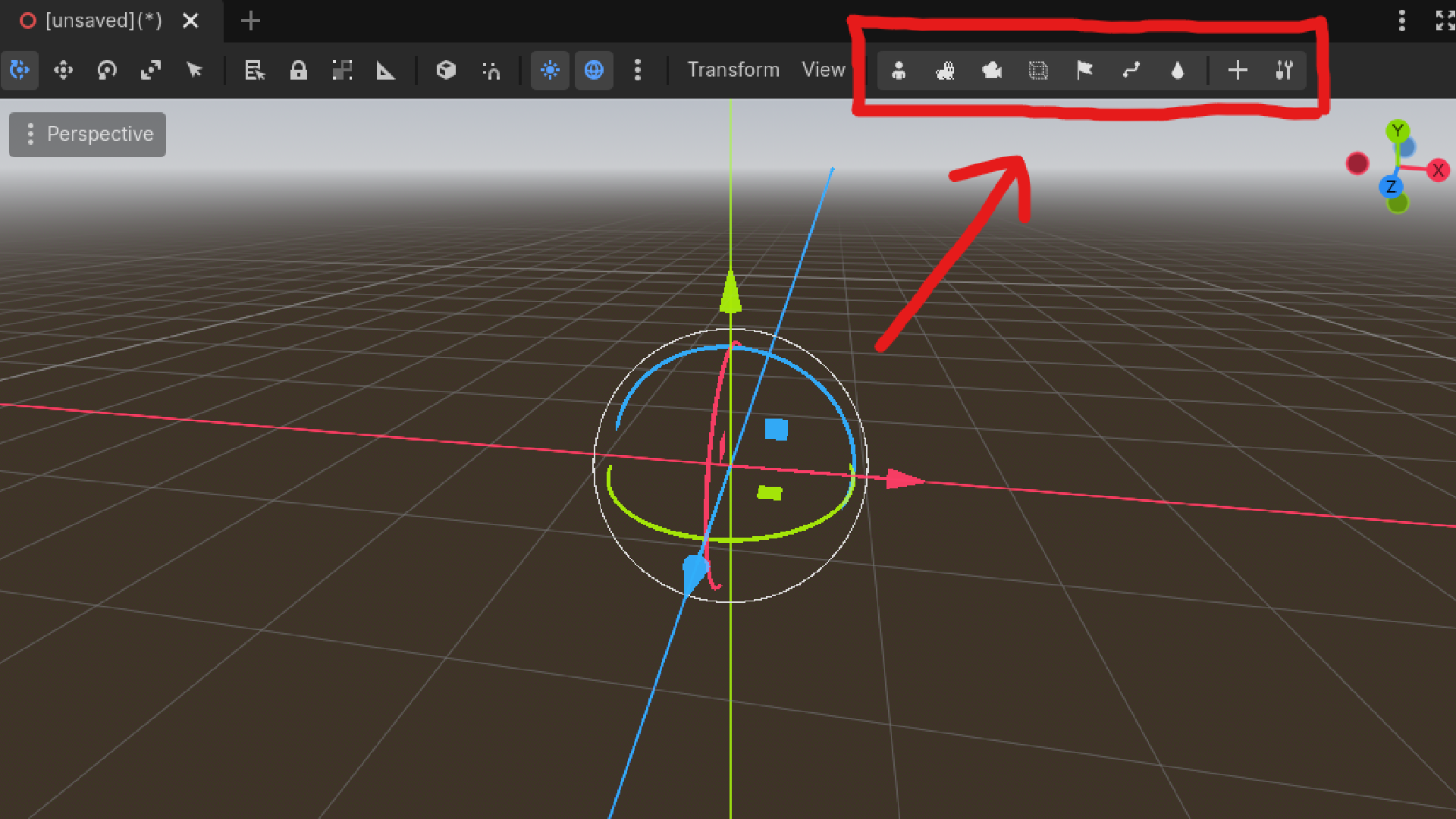
Task: Close the [unsaved] scene tab
Action: [x=191, y=21]
